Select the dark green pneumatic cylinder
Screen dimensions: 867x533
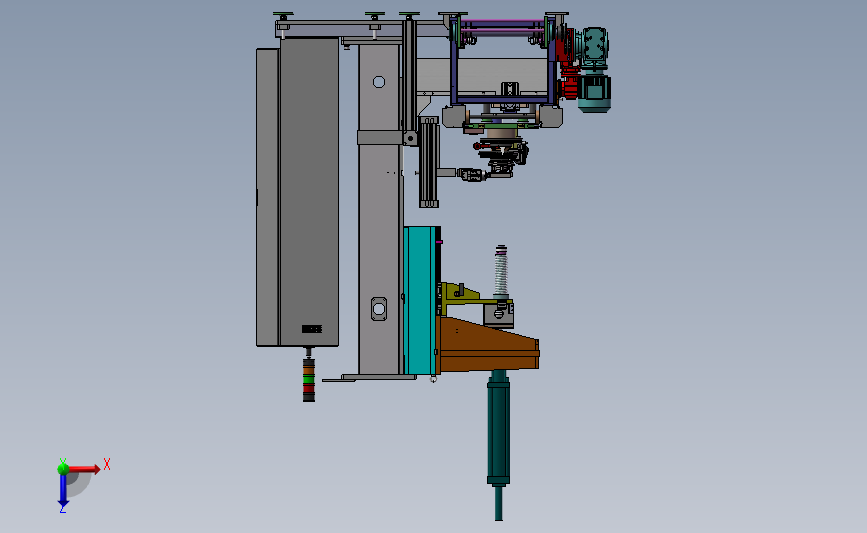click(498, 445)
